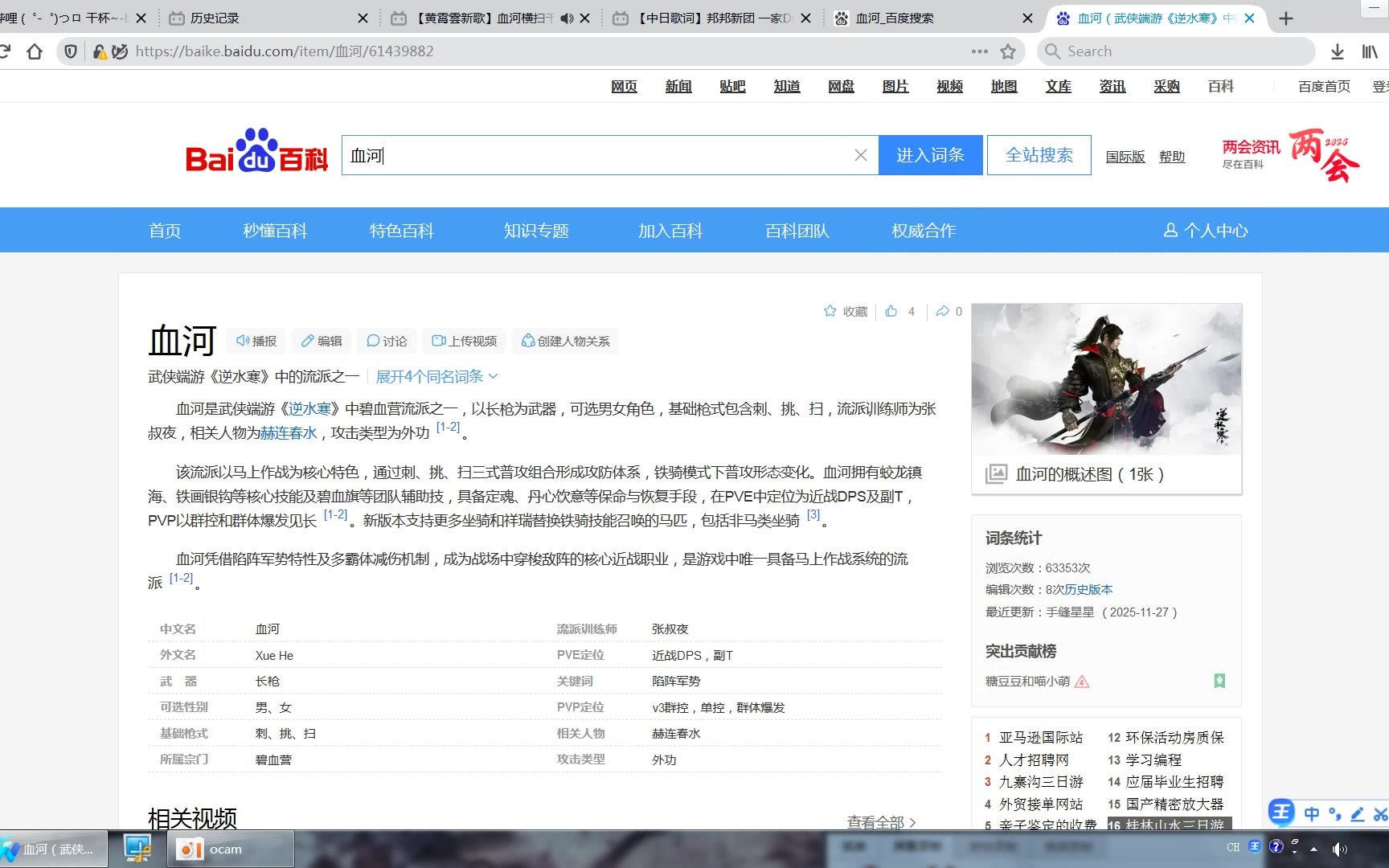Click the 编辑 pencil edit button
Screen dimensions: 1389x868
322,341
